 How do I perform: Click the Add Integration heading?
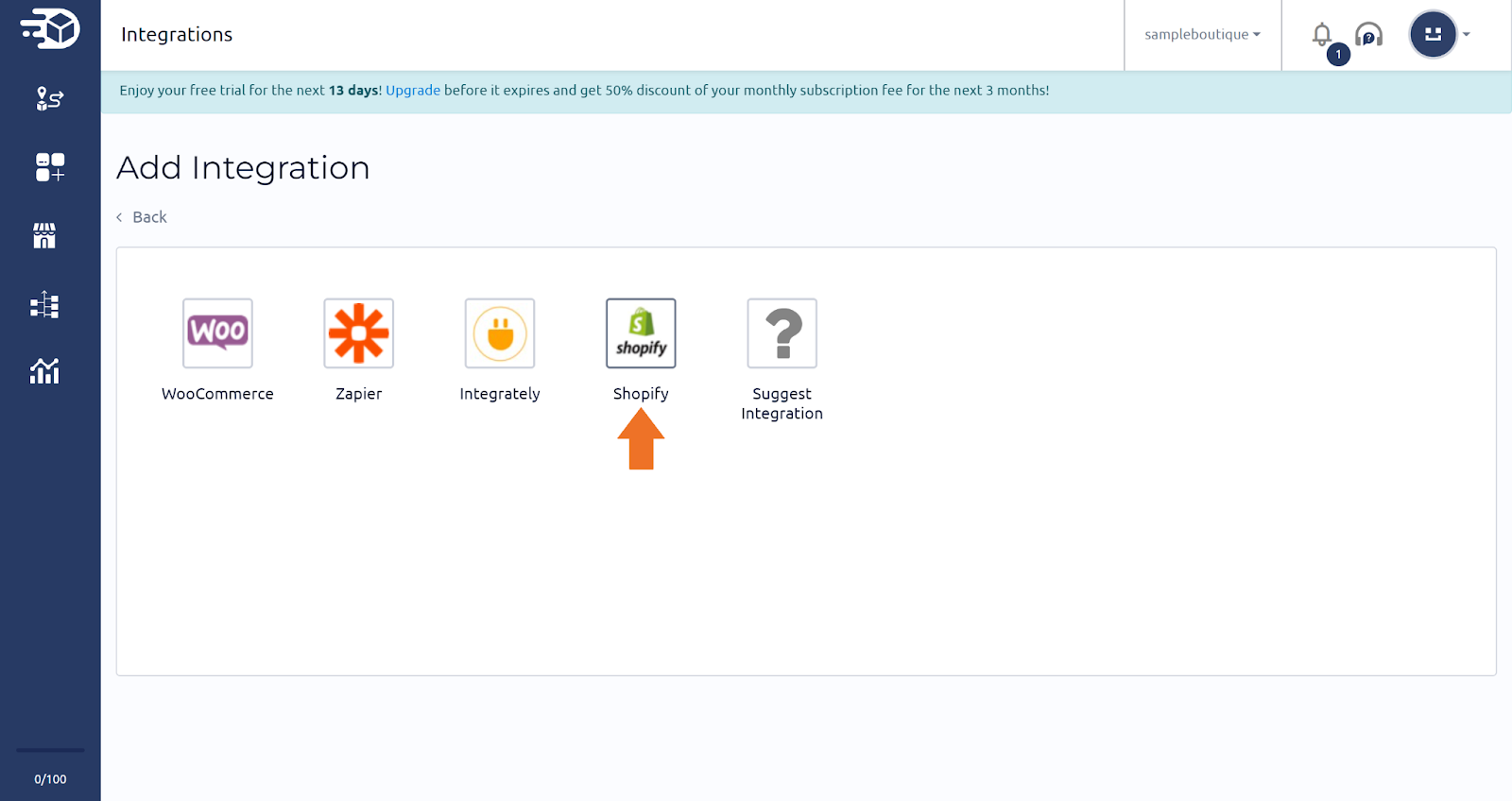point(243,168)
